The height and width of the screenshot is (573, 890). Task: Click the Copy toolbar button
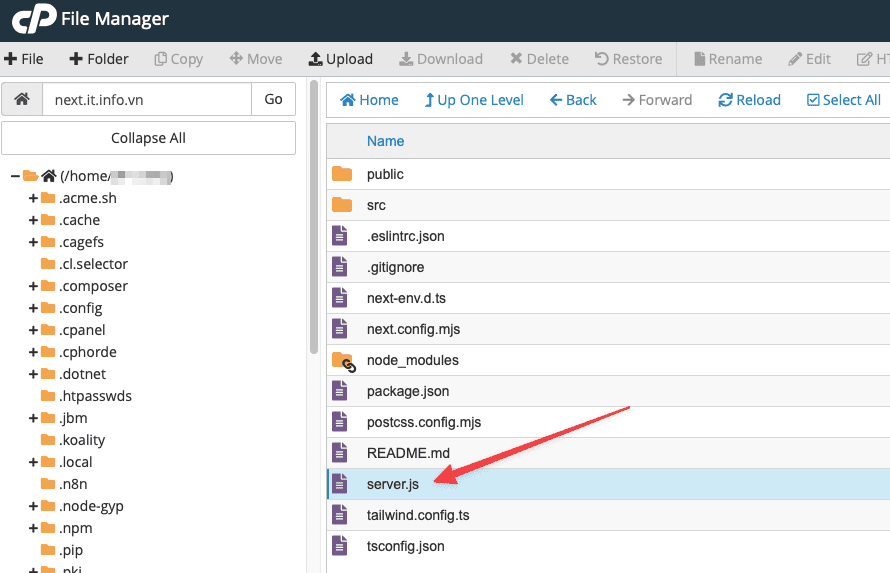coord(179,59)
